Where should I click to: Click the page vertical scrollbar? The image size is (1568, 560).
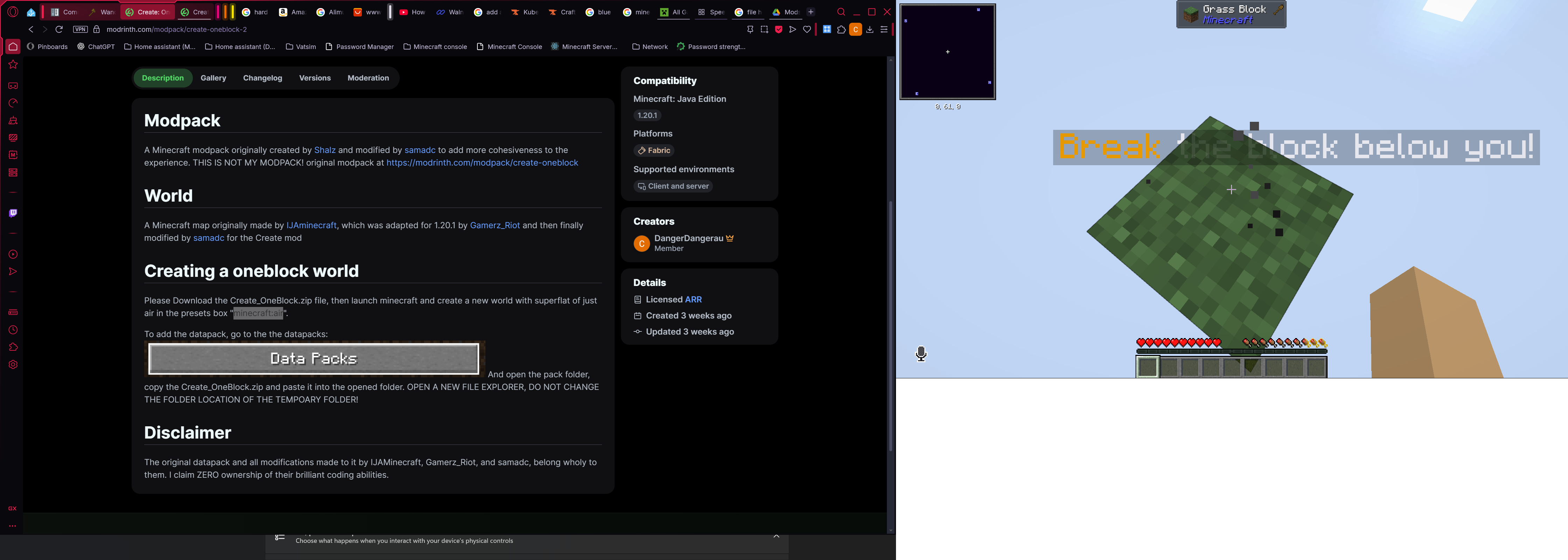890,325
